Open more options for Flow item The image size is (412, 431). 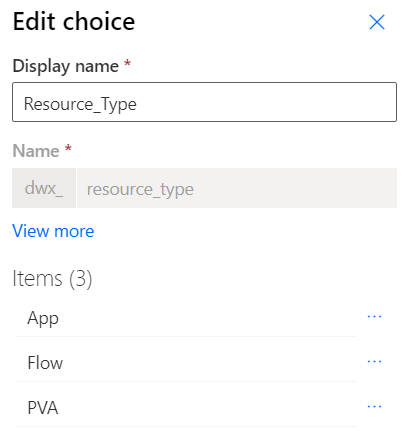pyautogui.click(x=374, y=361)
